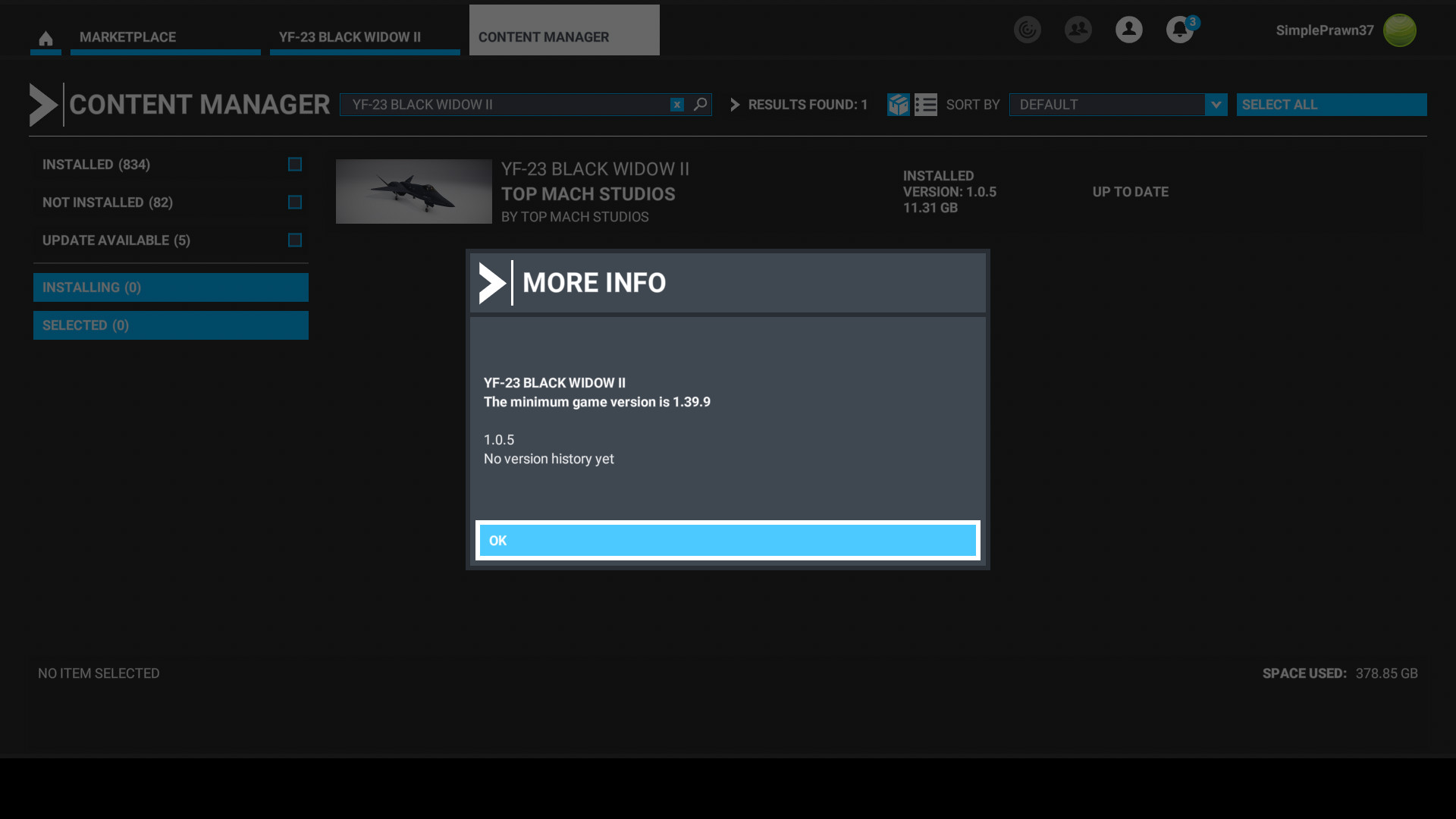Open the activity swirl icon in the top bar
The image size is (1456, 819).
(1028, 30)
